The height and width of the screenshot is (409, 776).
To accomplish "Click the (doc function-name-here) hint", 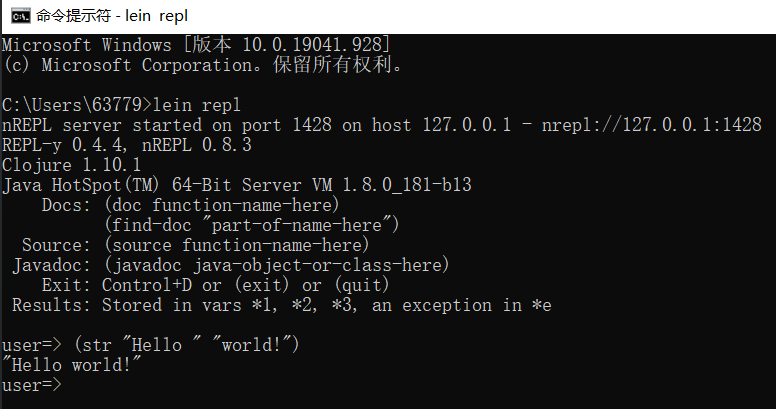I will point(222,204).
